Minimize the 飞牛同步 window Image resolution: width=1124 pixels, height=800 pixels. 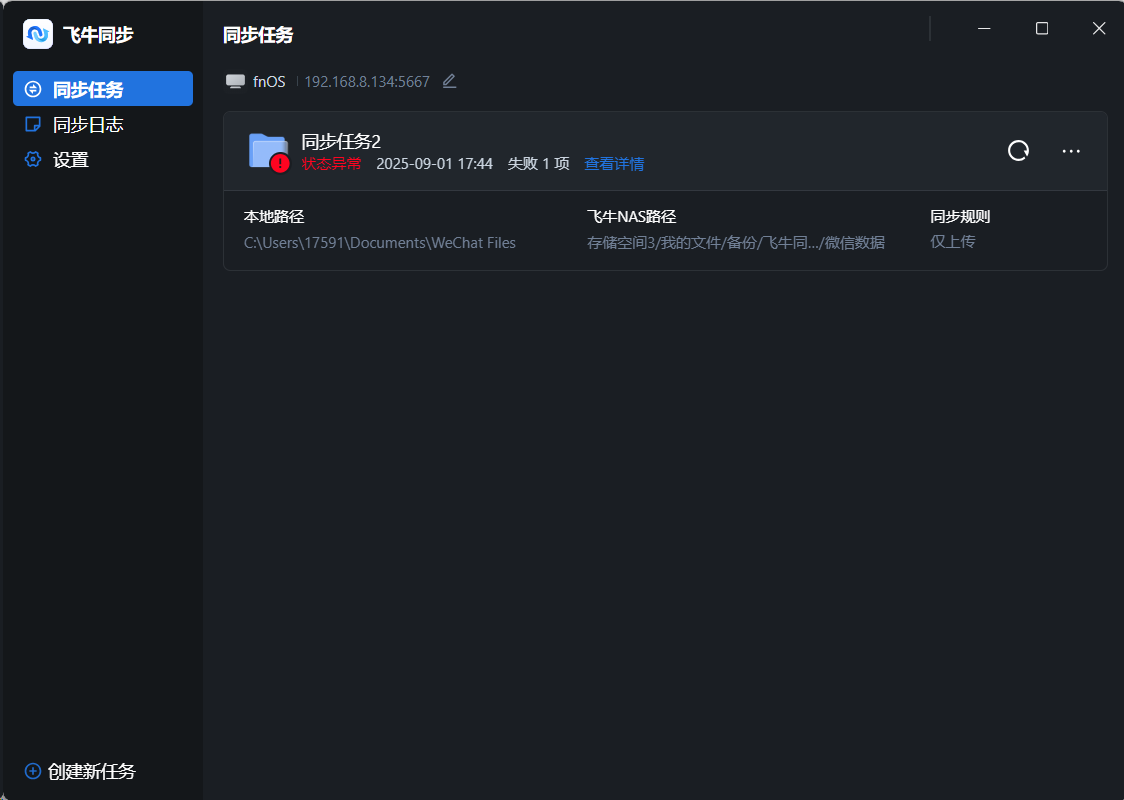tap(984, 29)
